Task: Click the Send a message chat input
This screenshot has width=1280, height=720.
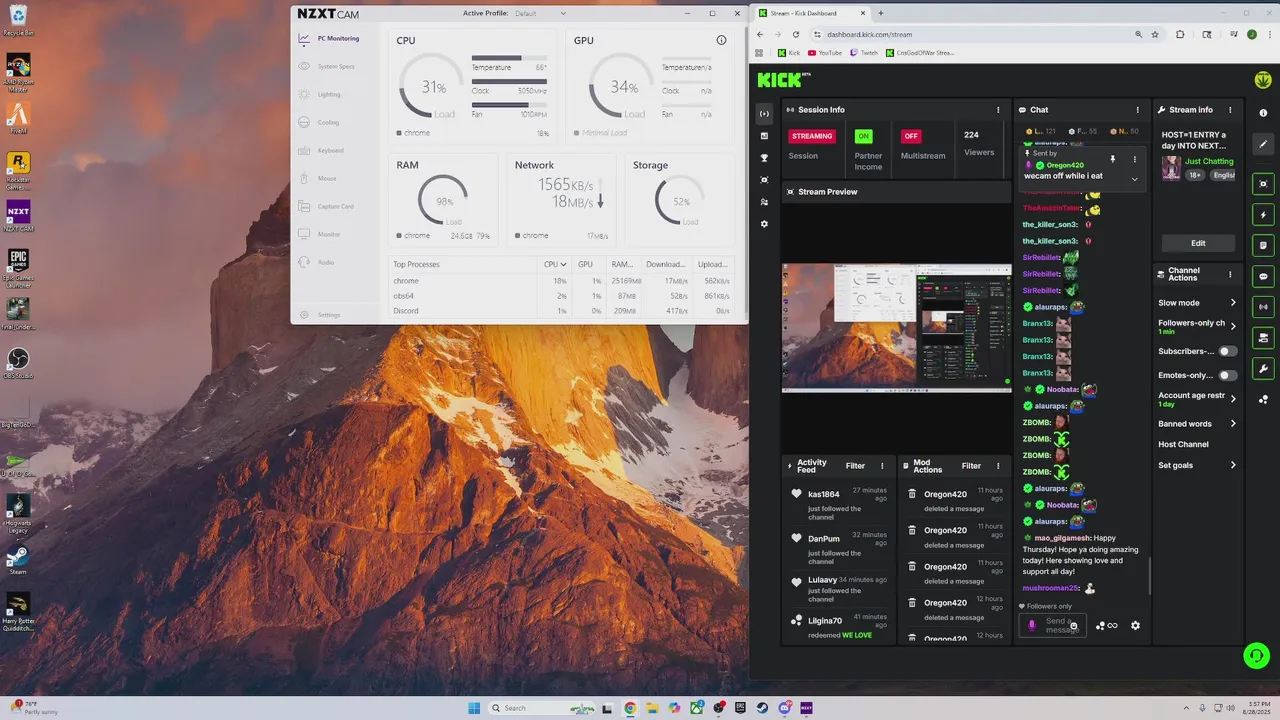Action: 1052,625
